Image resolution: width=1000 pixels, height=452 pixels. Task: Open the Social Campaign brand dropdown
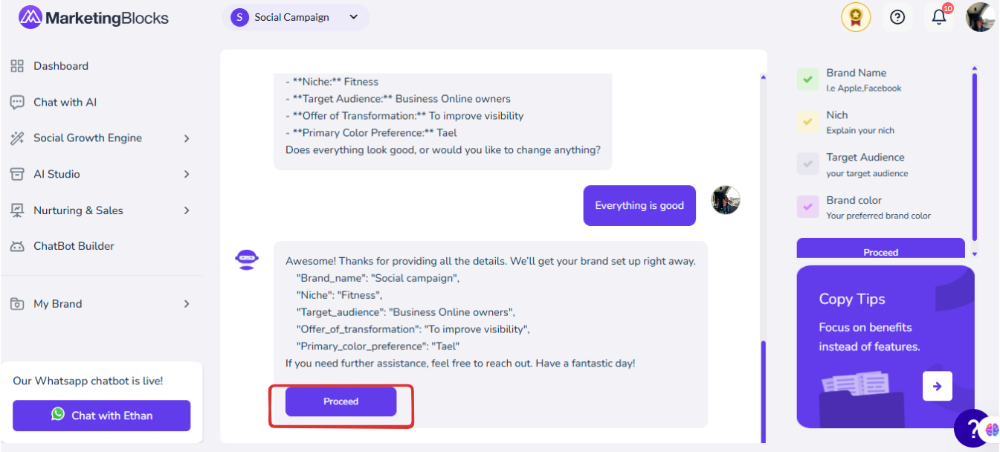point(296,17)
